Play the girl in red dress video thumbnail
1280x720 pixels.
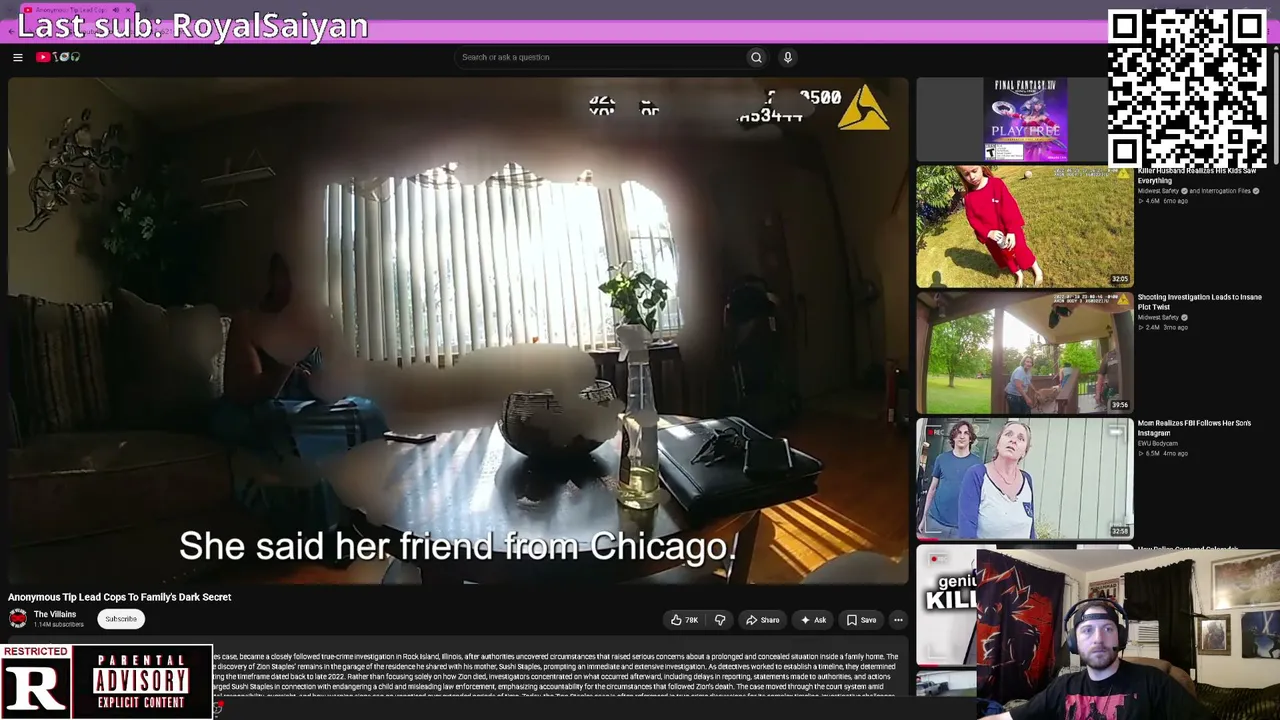tap(1025, 227)
